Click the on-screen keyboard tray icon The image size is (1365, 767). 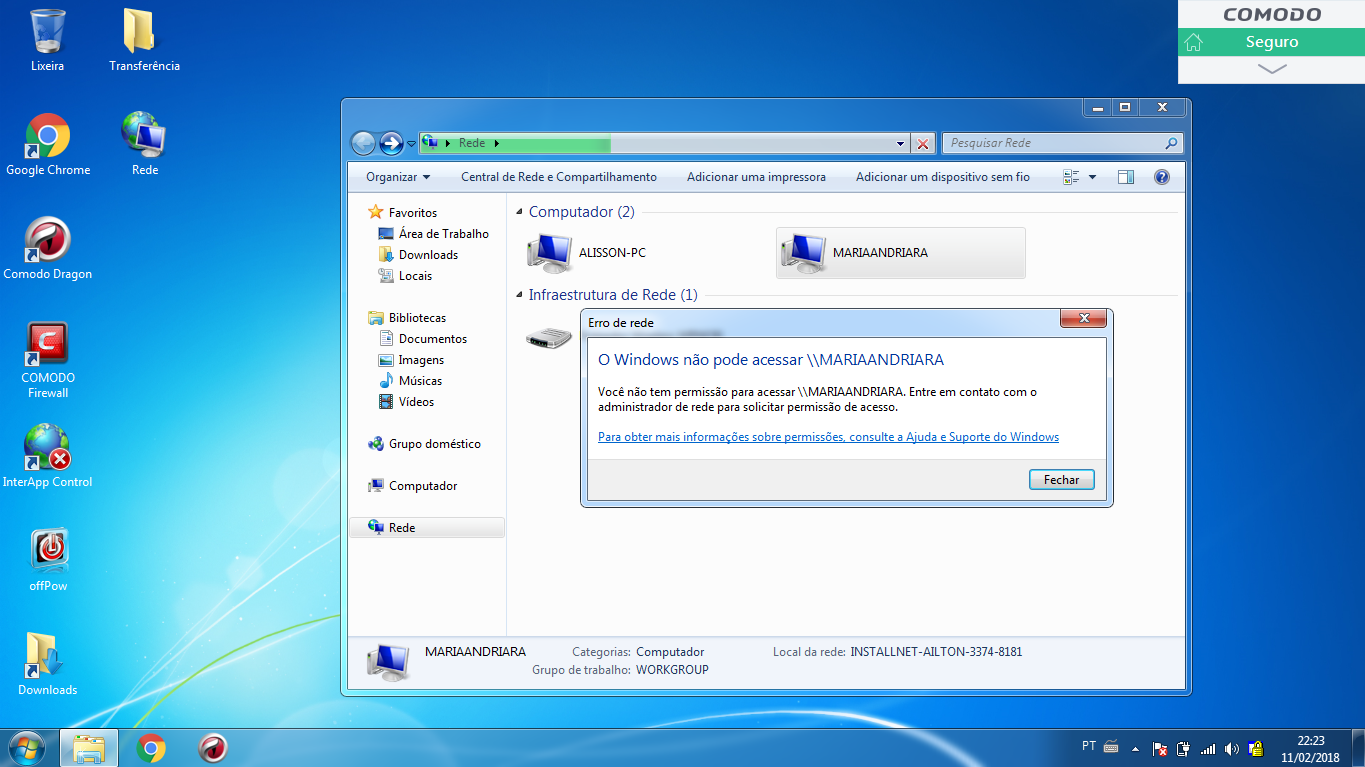1111,747
